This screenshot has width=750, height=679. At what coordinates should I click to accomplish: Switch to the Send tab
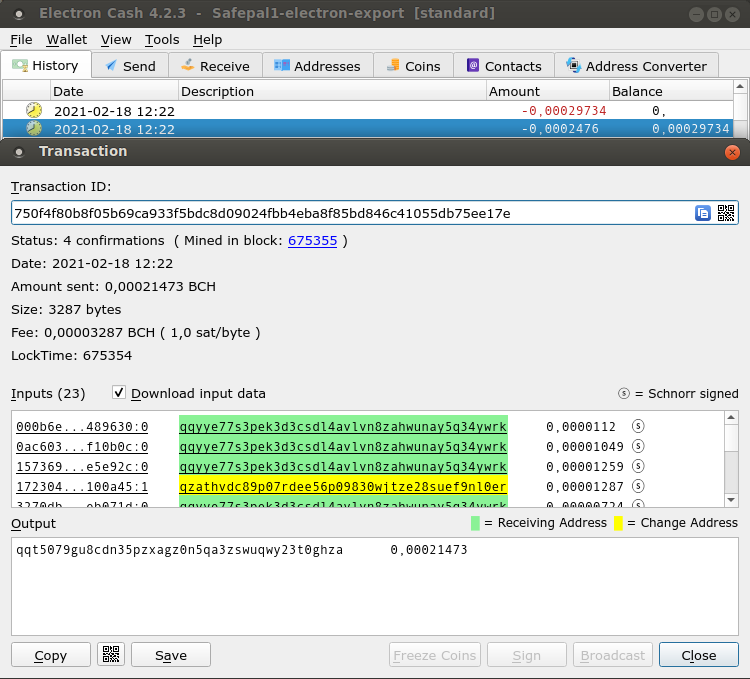[130, 66]
